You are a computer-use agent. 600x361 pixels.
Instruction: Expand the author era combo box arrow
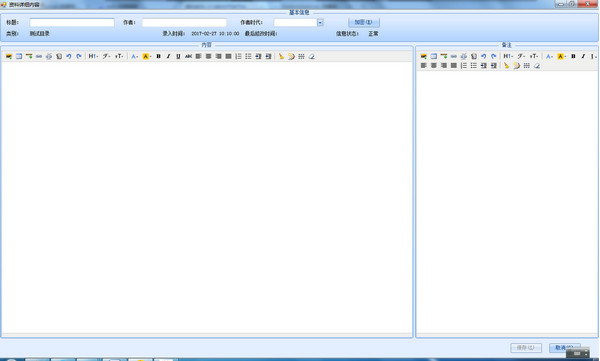(320, 23)
